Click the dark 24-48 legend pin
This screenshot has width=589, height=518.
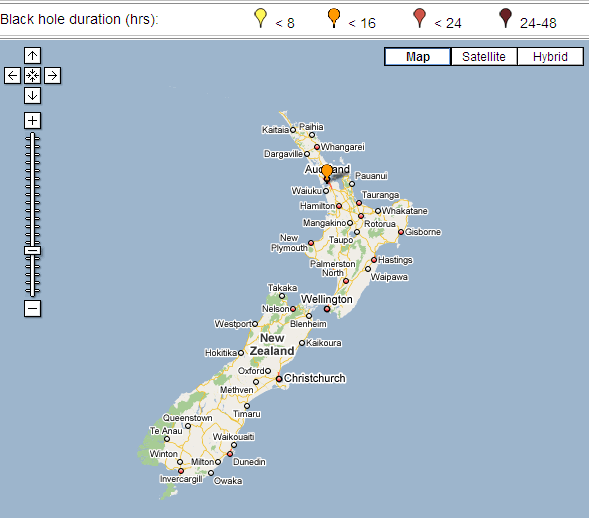[x=506, y=17]
